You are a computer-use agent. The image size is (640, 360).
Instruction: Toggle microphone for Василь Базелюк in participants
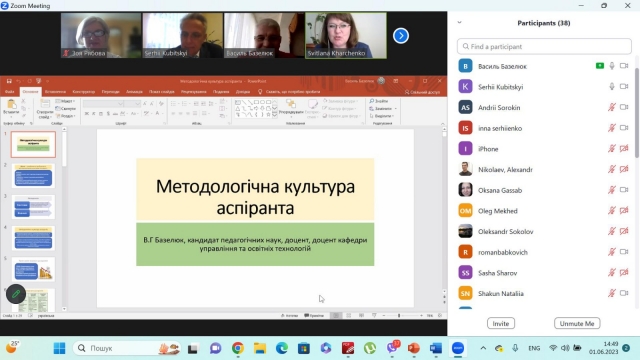coord(611,66)
